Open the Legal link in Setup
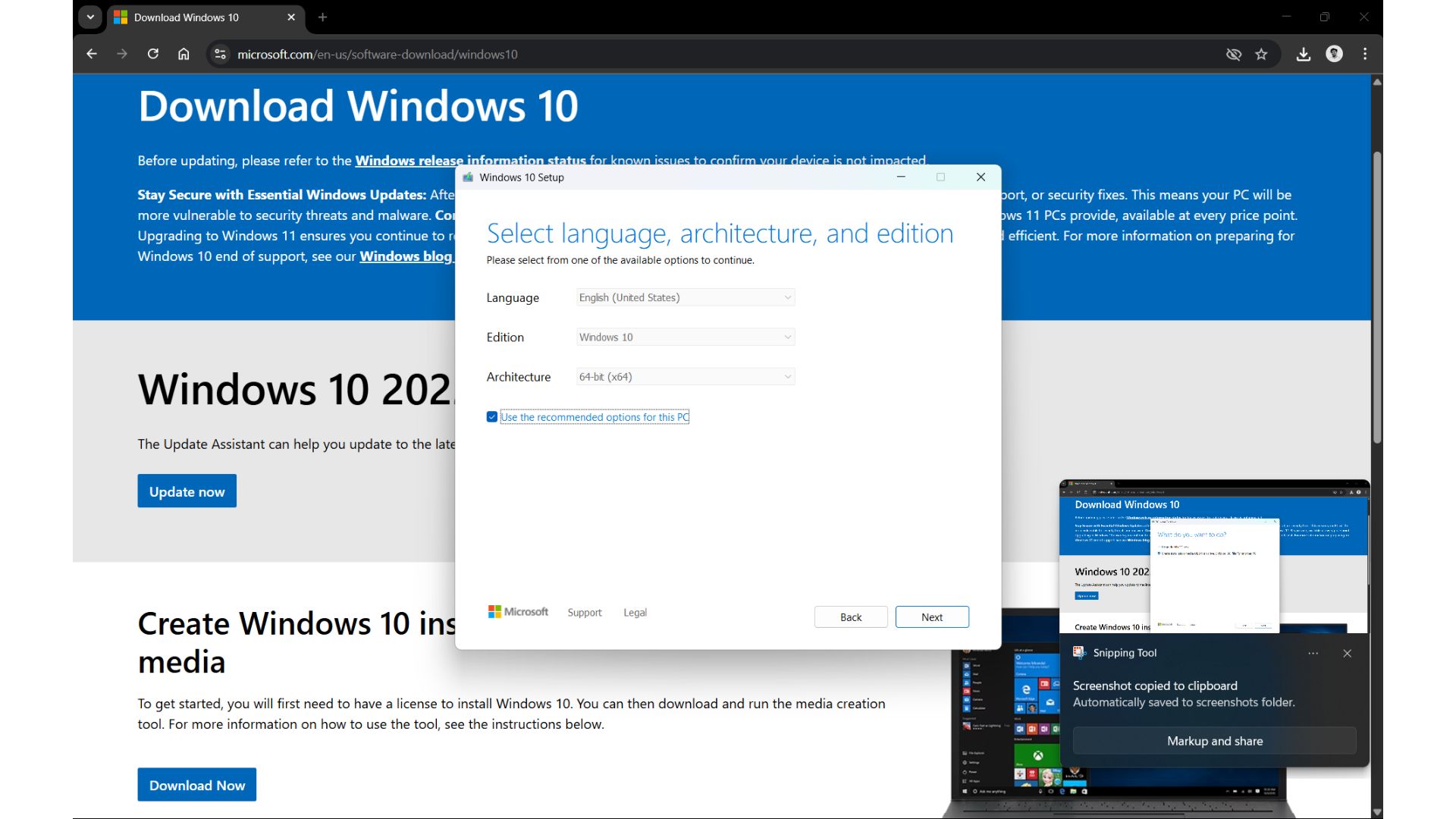This screenshot has height=819, width=1456. [x=635, y=613]
